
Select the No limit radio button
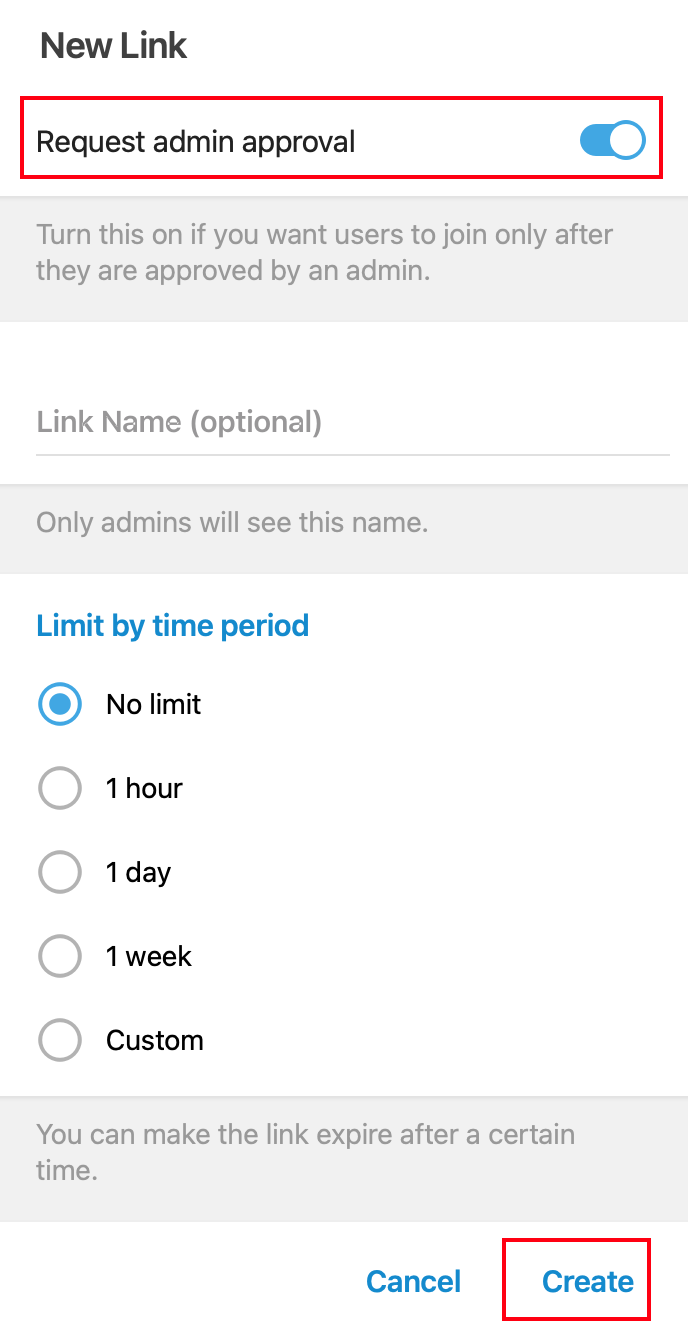tap(59, 705)
